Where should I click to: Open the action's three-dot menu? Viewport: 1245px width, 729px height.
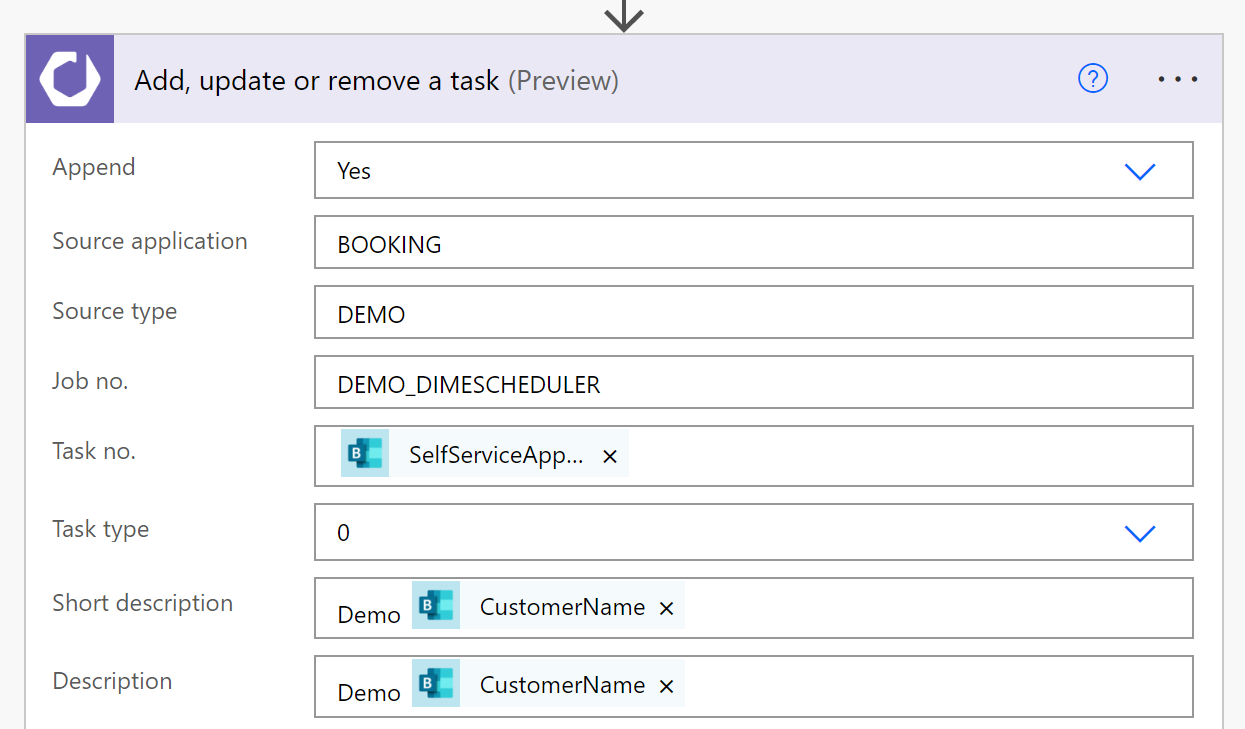click(x=1177, y=79)
